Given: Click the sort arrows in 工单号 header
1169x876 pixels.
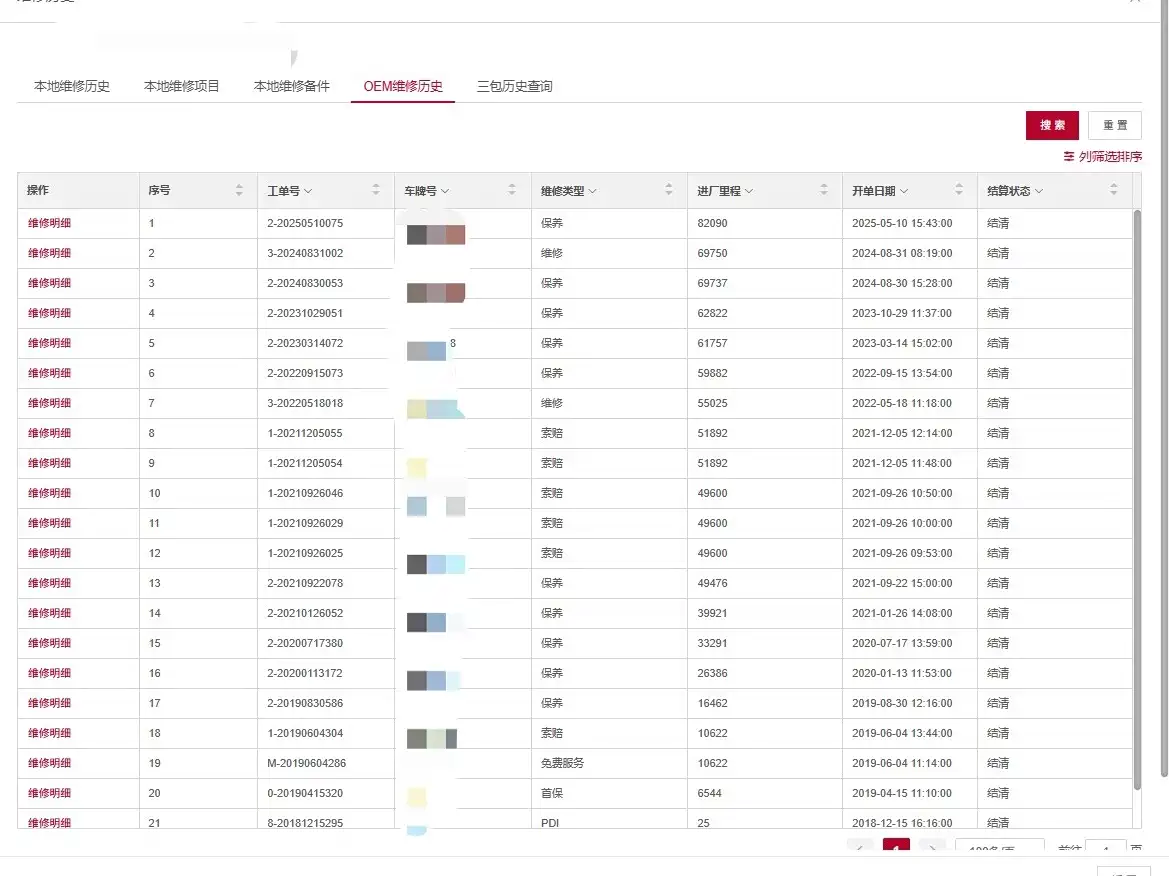Looking at the screenshot, I should [375, 190].
